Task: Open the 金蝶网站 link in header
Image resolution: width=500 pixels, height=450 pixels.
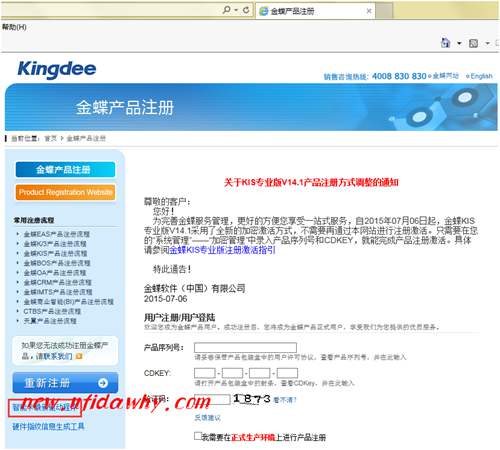Action: tap(445, 76)
